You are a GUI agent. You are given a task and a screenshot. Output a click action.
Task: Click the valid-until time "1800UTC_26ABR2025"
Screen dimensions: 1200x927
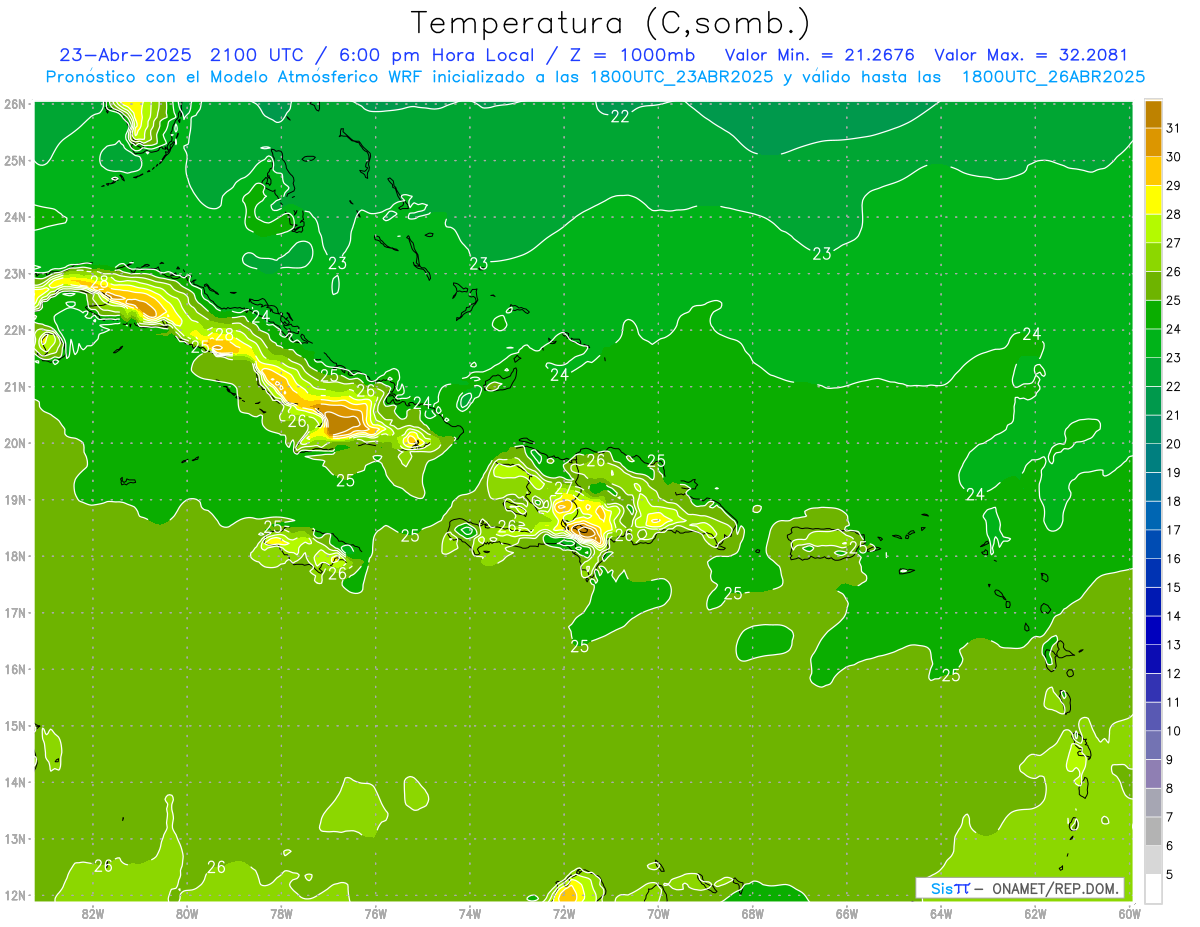click(1053, 77)
